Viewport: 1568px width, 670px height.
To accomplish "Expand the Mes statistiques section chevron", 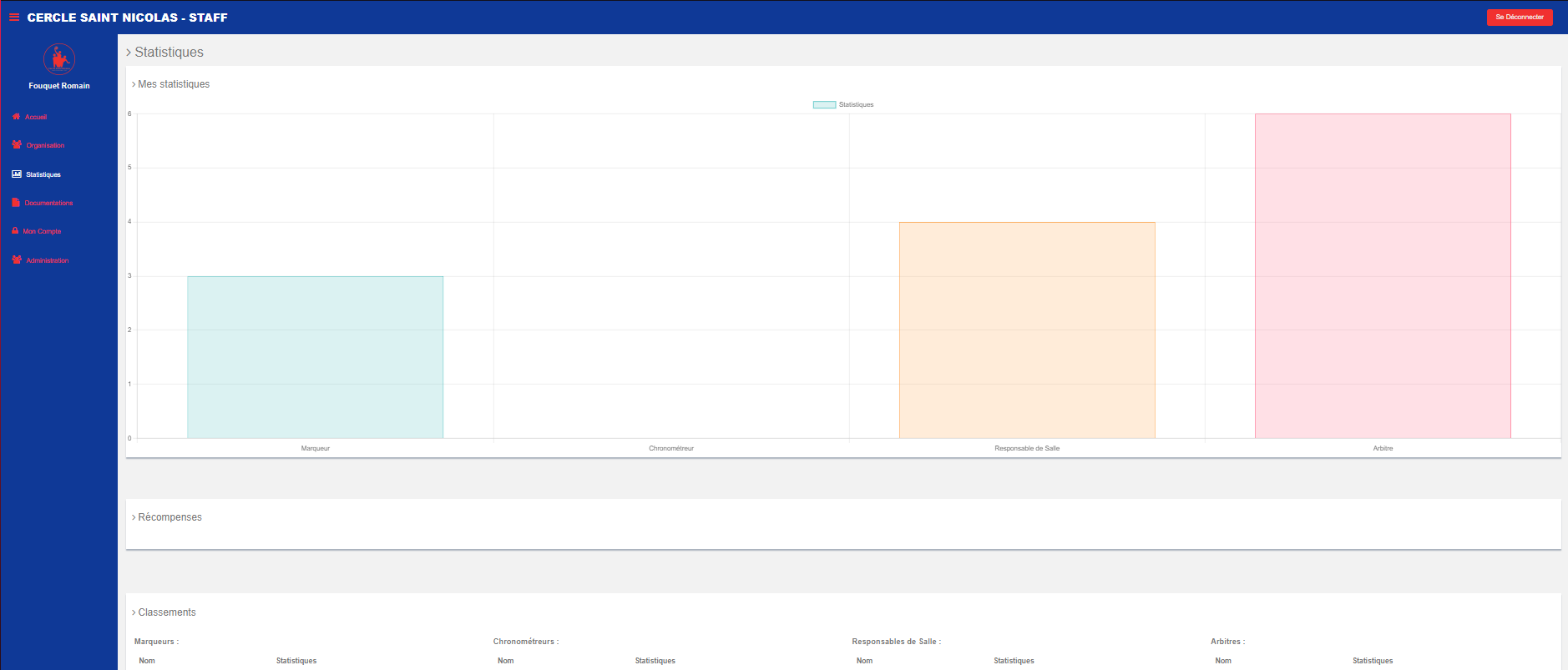I will point(134,84).
